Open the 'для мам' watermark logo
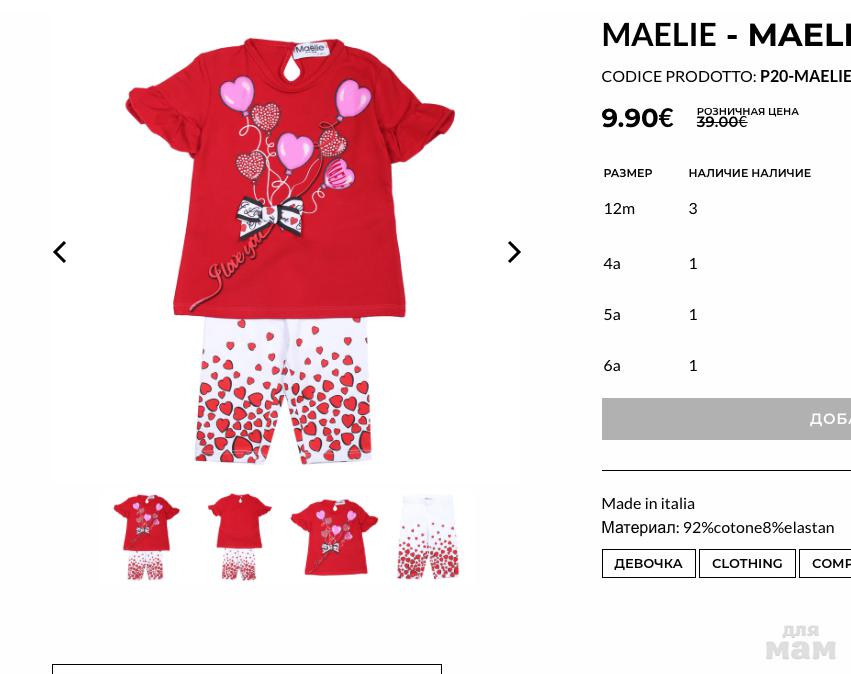 800,642
